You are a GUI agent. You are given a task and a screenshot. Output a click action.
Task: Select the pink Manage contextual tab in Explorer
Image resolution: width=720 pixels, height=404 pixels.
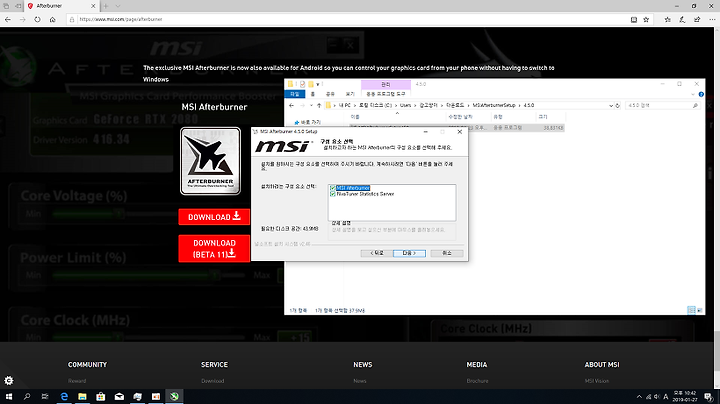click(x=386, y=84)
